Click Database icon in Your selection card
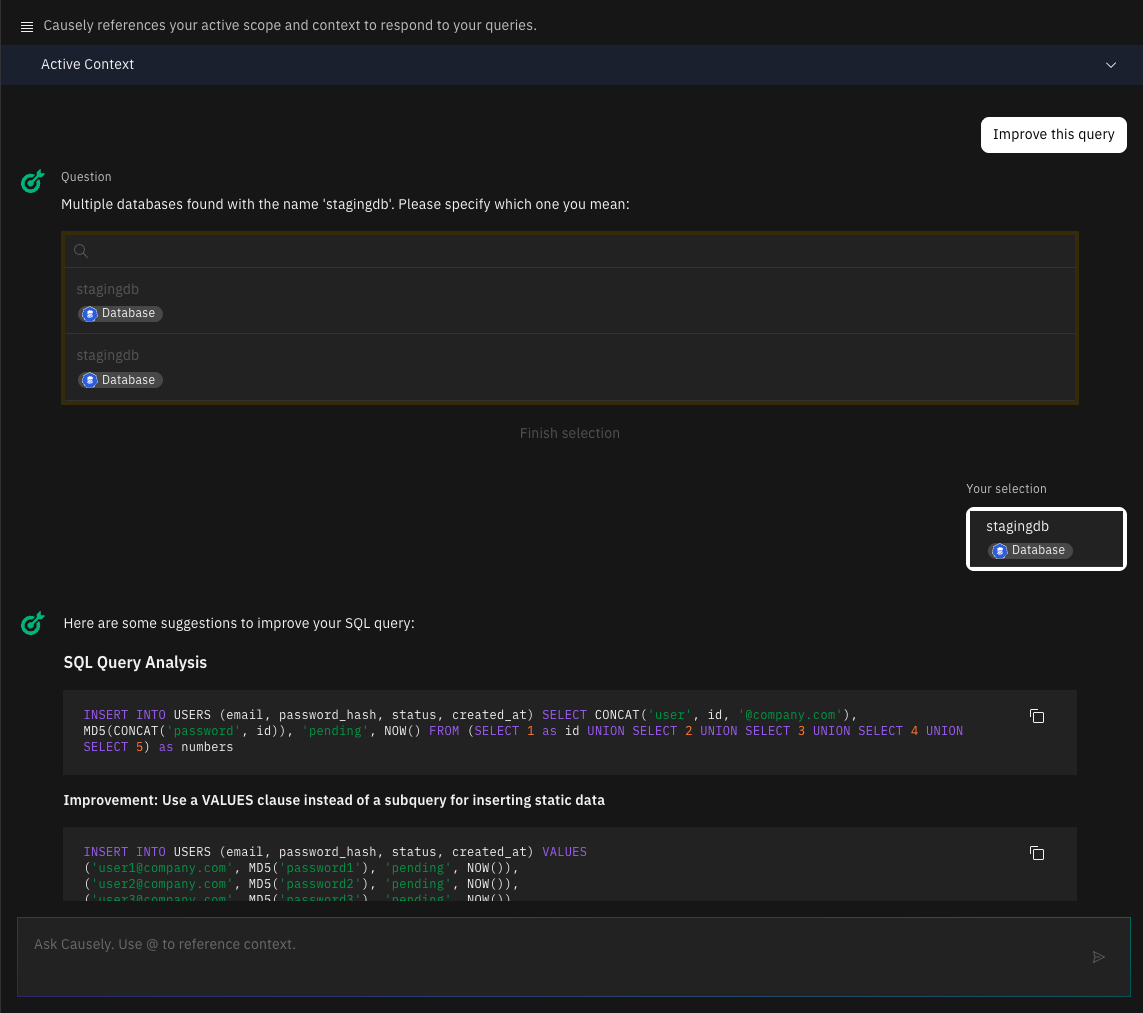 [999, 551]
